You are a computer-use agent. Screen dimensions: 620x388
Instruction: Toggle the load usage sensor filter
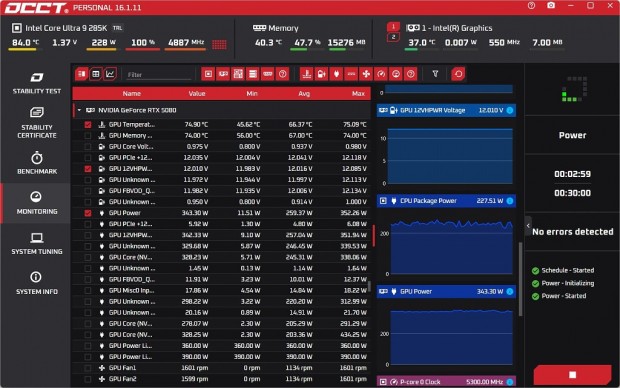pyautogui.click(x=396, y=74)
